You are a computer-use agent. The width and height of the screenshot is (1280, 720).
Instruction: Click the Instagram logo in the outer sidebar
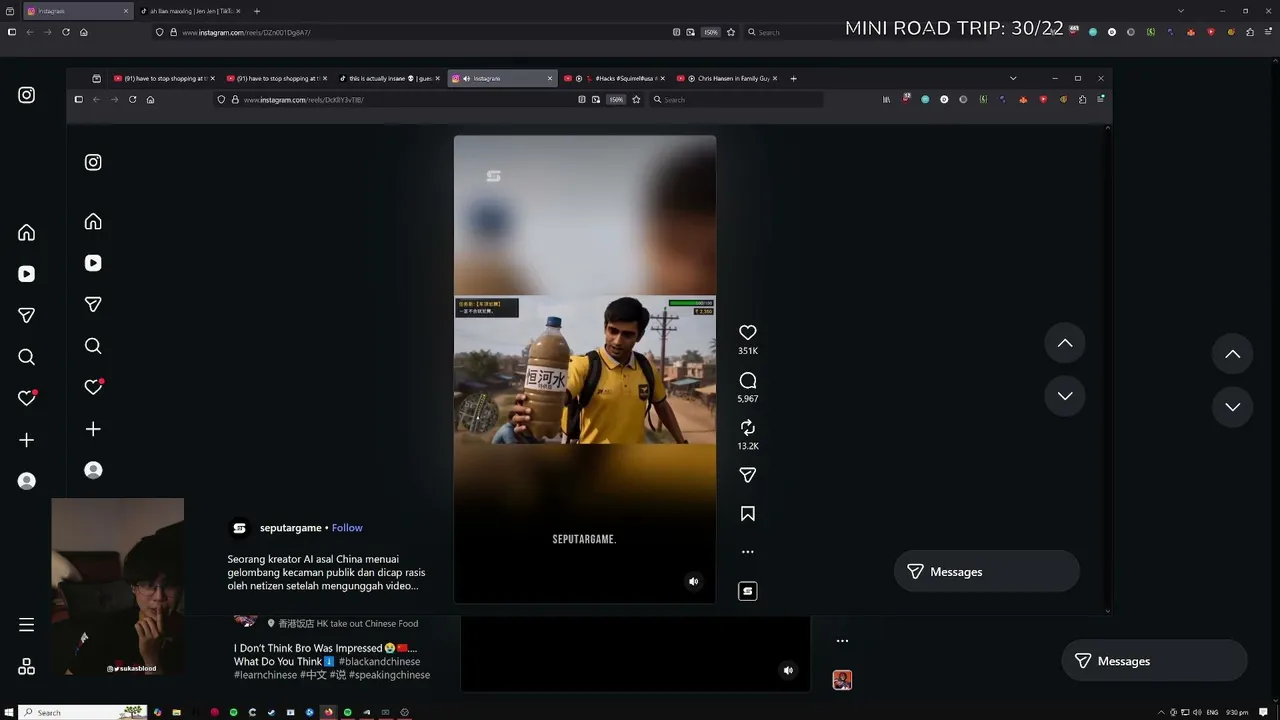point(27,95)
